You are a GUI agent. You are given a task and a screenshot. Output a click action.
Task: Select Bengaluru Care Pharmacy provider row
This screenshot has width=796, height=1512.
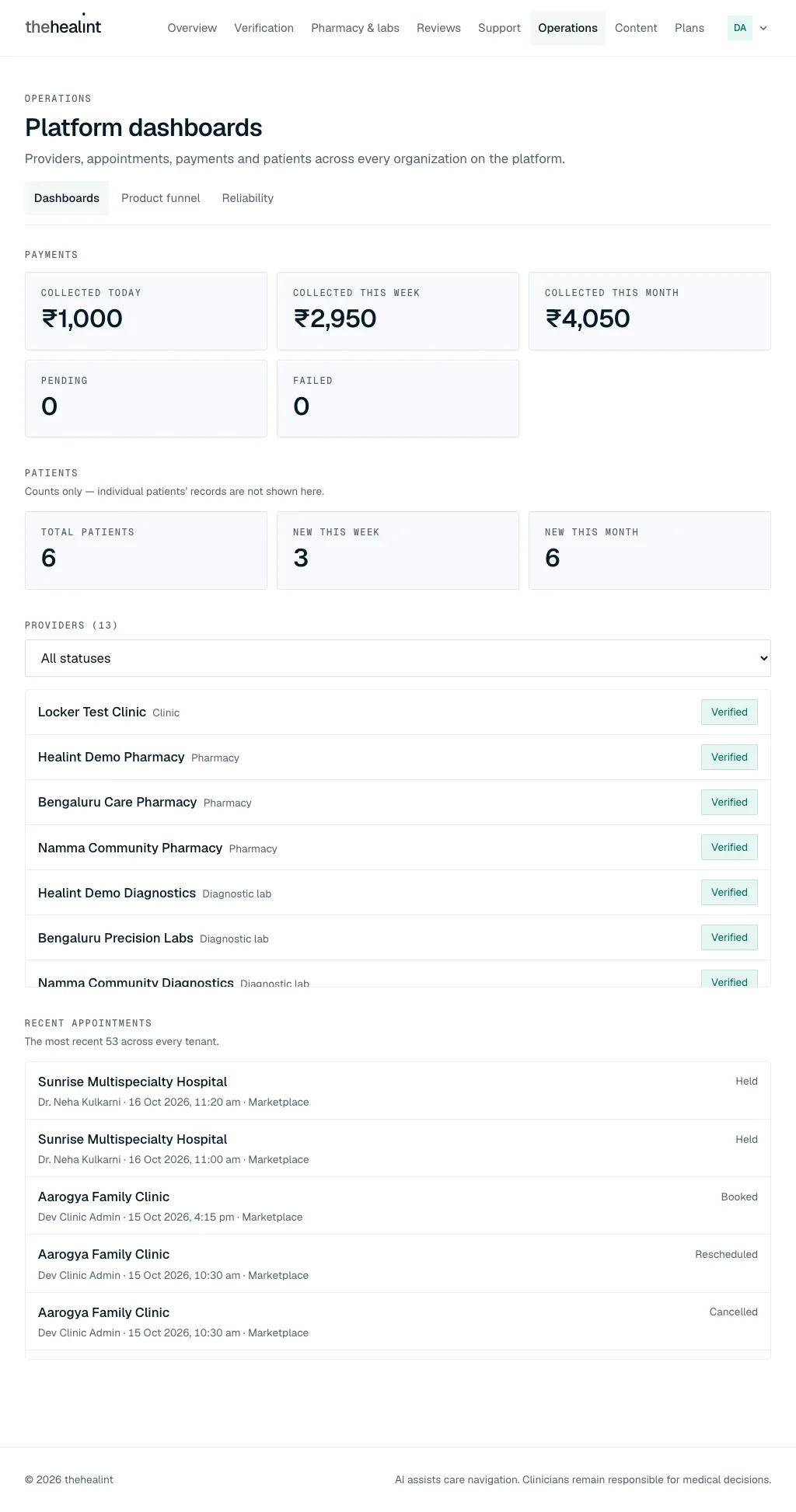[398, 803]
